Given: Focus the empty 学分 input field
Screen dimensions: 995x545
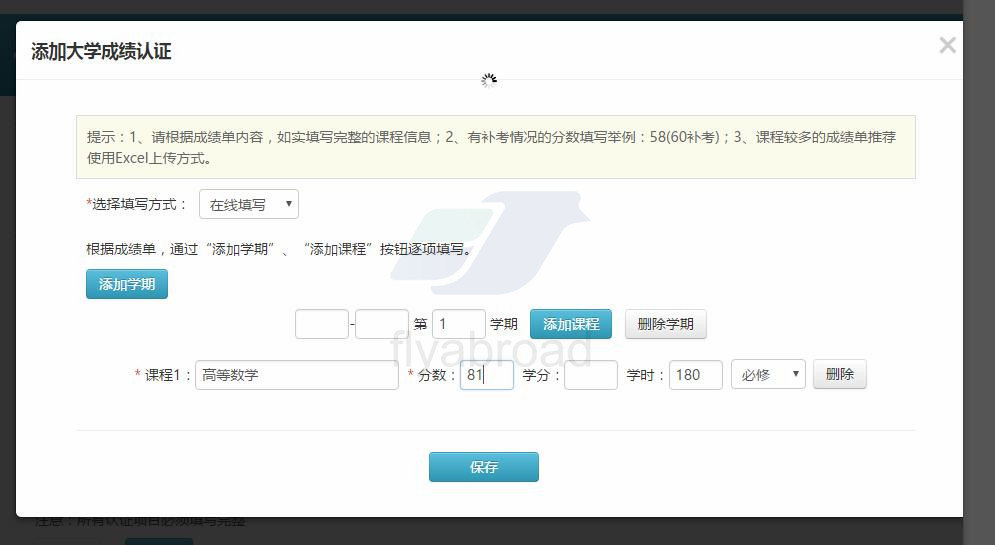Looking at the screenshot, I should click(591, 375).
